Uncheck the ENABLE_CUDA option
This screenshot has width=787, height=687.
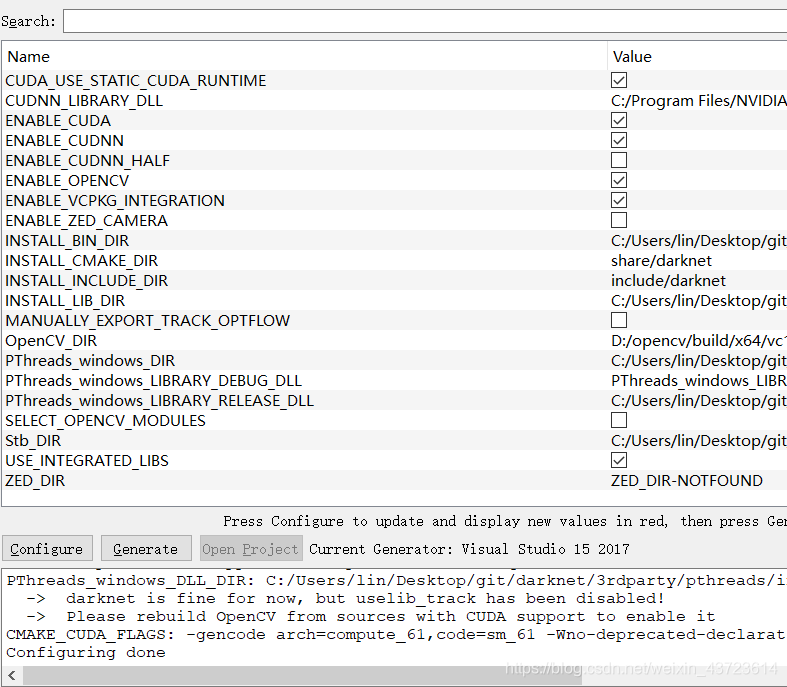(x=619, y=120)
